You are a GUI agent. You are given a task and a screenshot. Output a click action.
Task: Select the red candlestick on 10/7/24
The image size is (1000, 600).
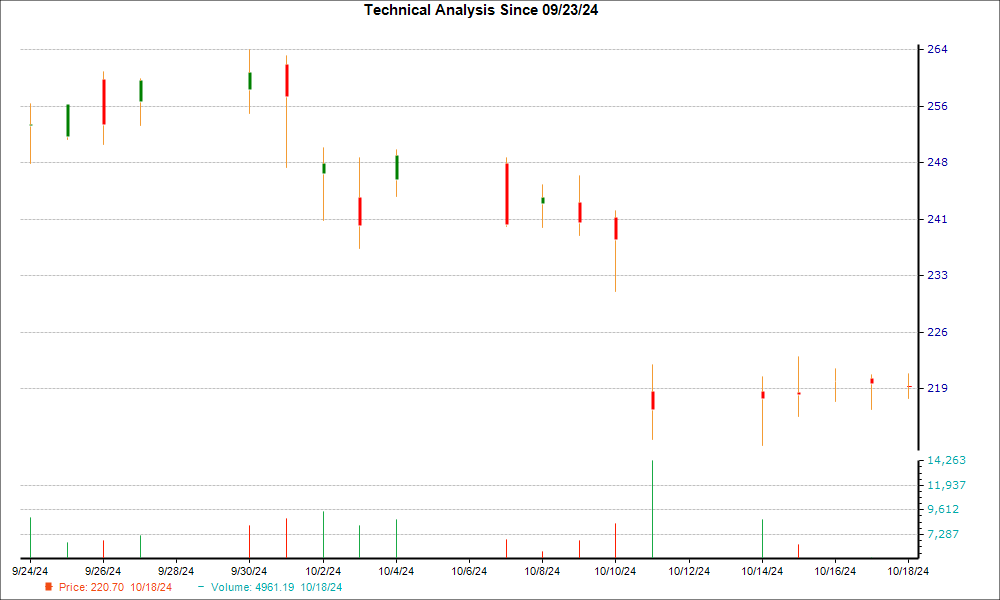coord(507,194)
